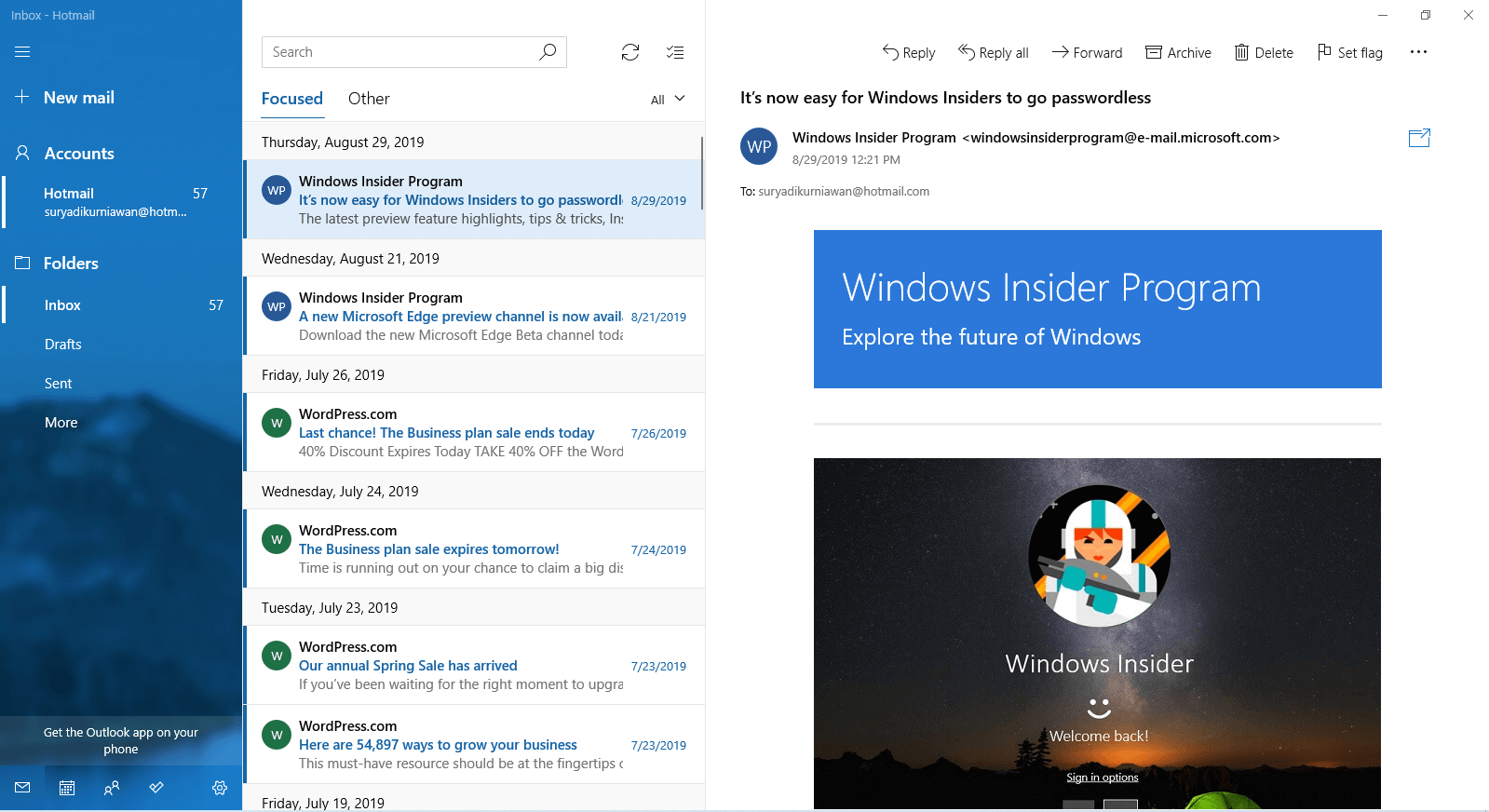Screen dimensions: 1489x812
Task: Switch to Mail app icon in bottom bar
Action: click(22, 788)
